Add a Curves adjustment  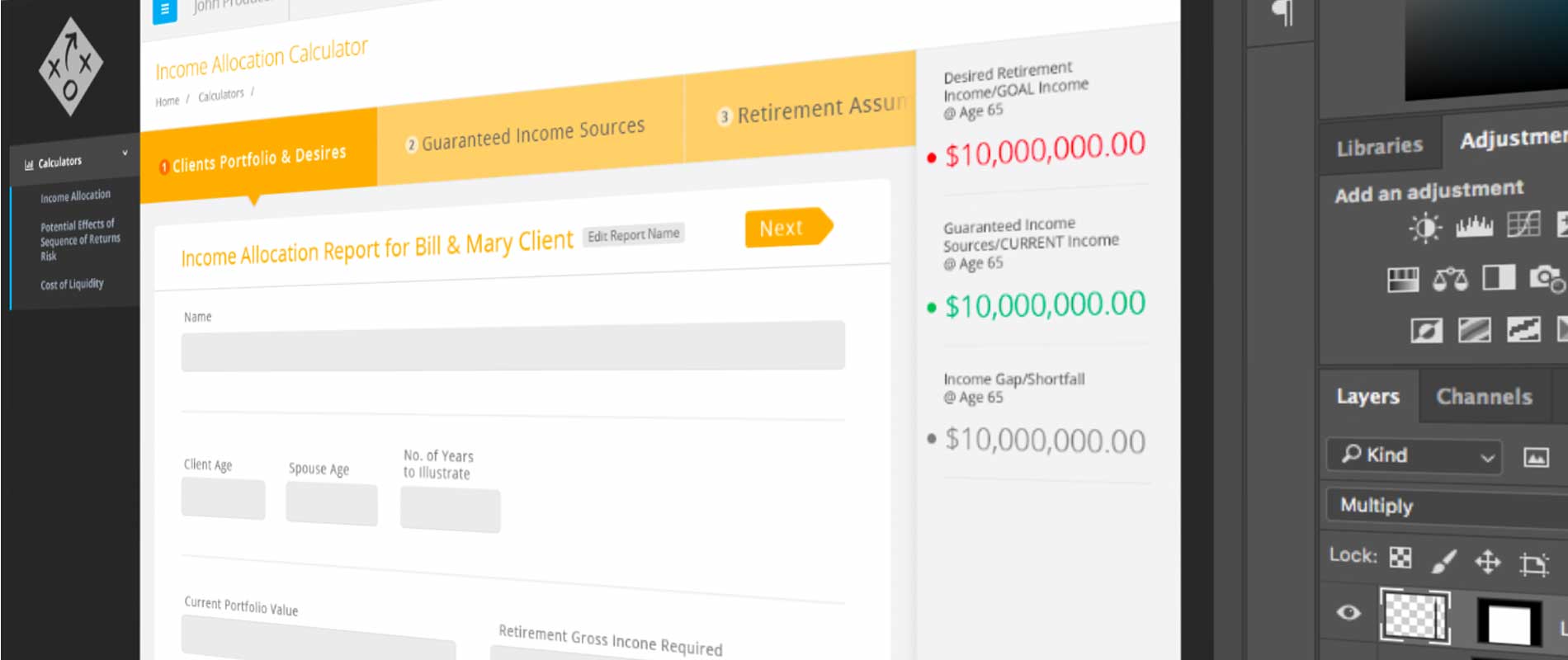click(1523, 224)
